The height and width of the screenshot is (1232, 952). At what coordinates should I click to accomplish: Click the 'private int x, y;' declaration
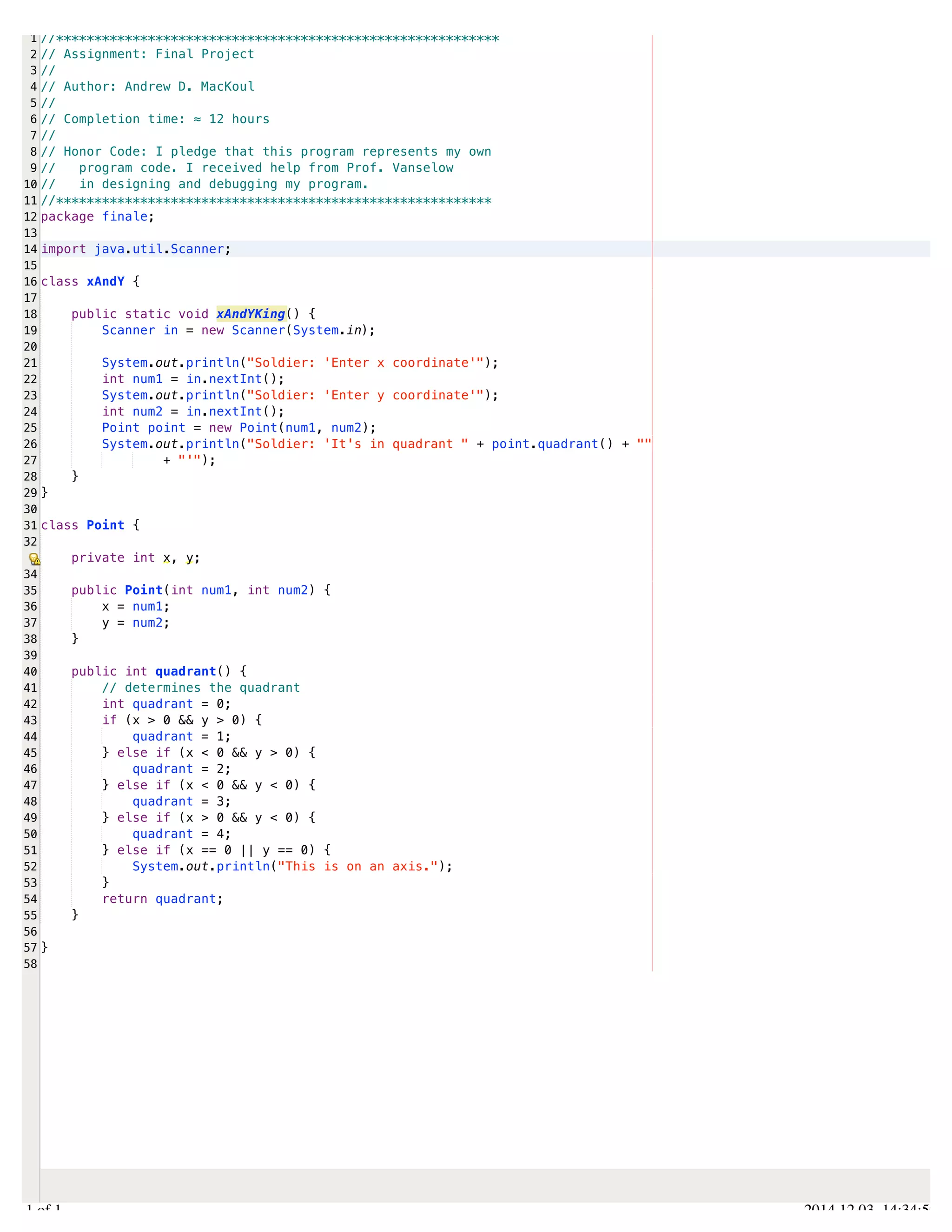pos(135,558)
